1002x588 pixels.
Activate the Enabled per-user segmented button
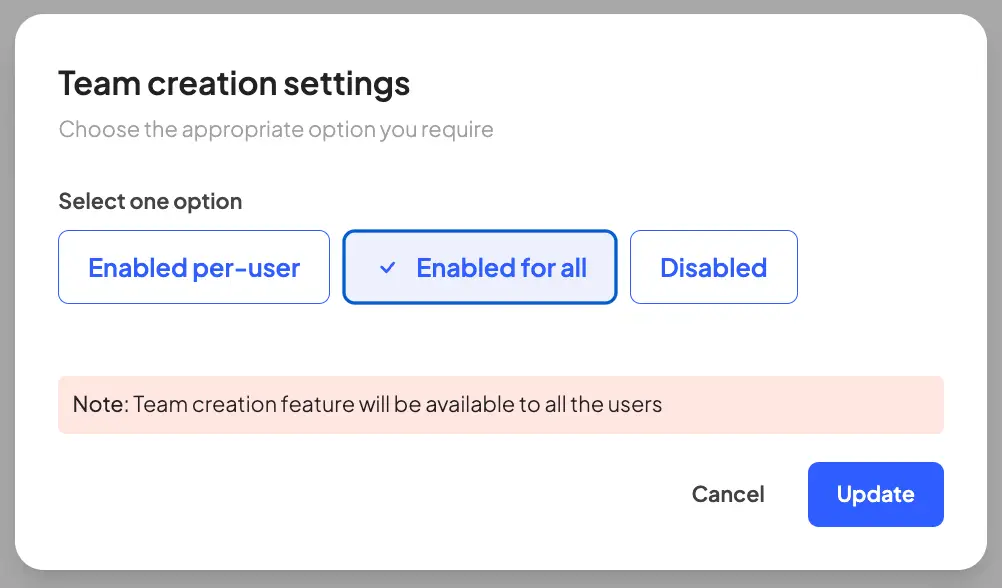click(x=194, y=267)
